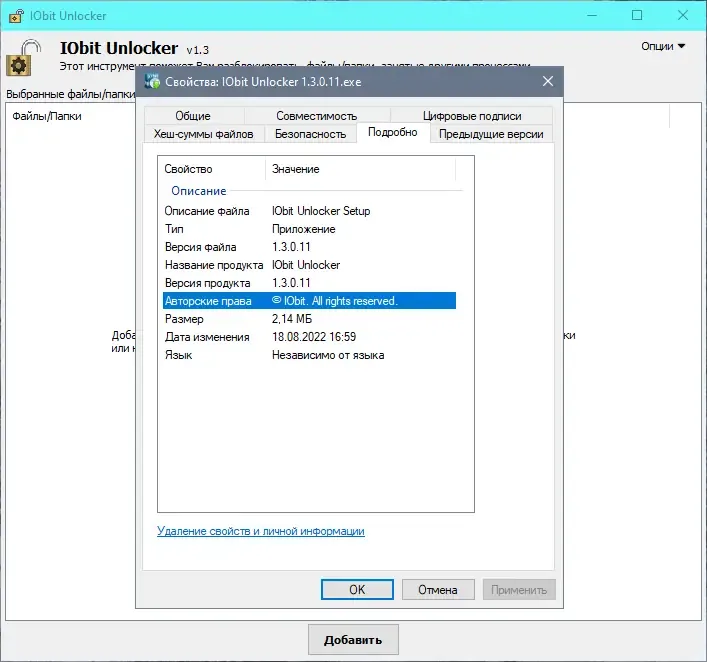The image size is (707, 662).
Task: Select the Подробно tab
Action: point(393,132)
